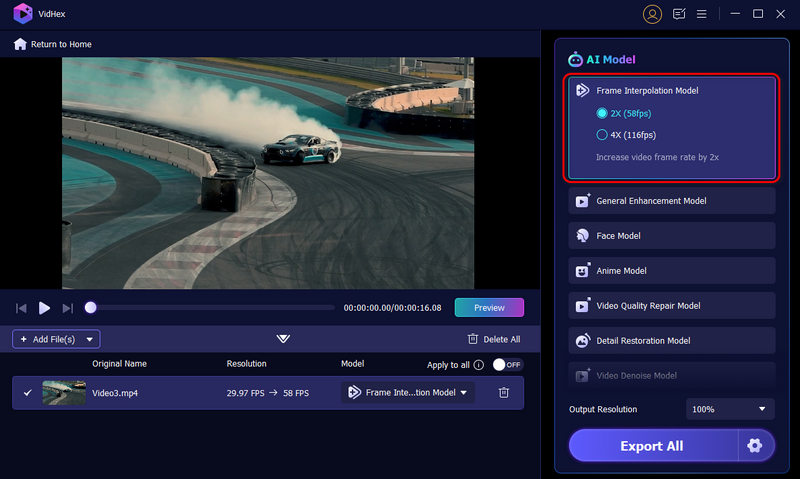The height and width of the screenshot is (479, 800).
Task: Jump to the previous frame
Action: [21, 308]
